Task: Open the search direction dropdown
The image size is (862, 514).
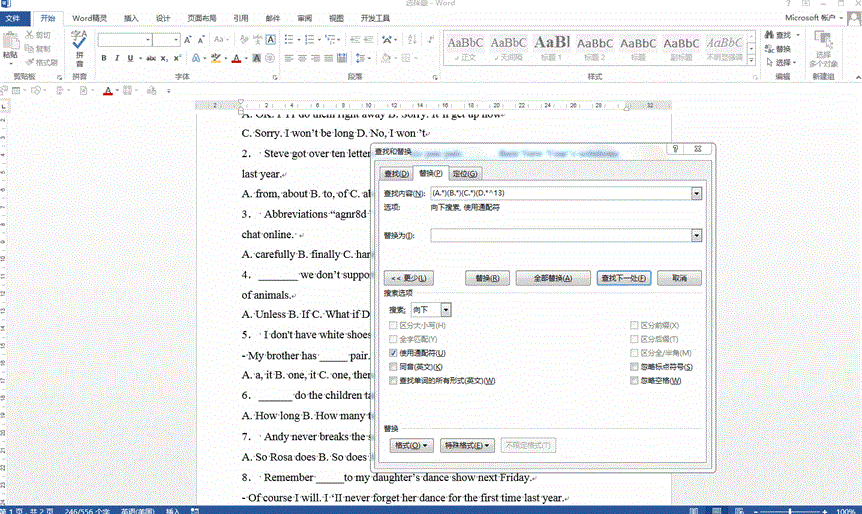Action: (x=445, y=311)
